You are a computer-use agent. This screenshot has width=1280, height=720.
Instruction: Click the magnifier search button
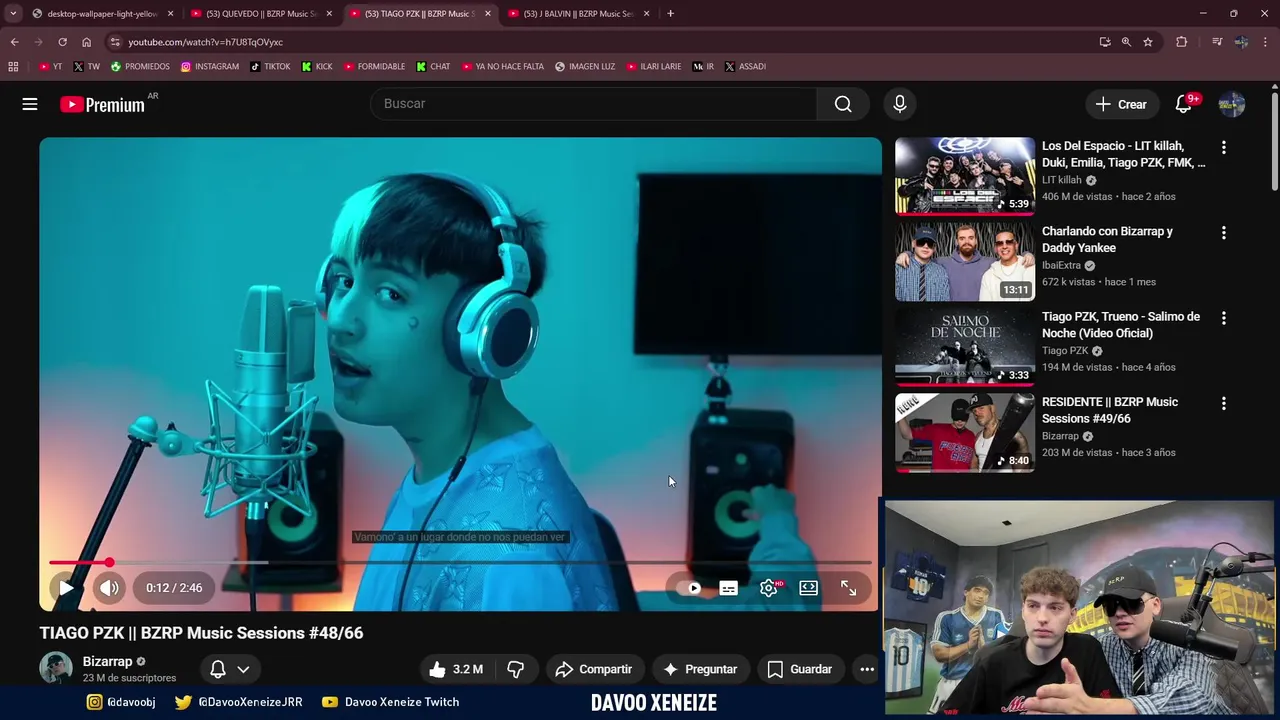tap(843, 104)
